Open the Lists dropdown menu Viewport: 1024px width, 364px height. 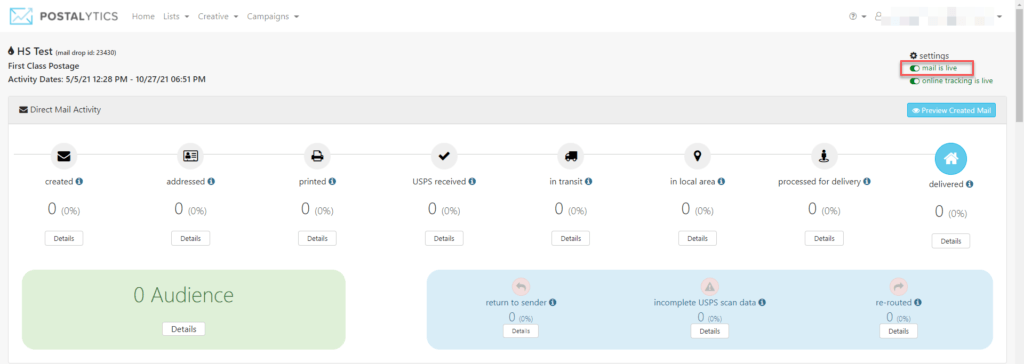click(176, 16)
